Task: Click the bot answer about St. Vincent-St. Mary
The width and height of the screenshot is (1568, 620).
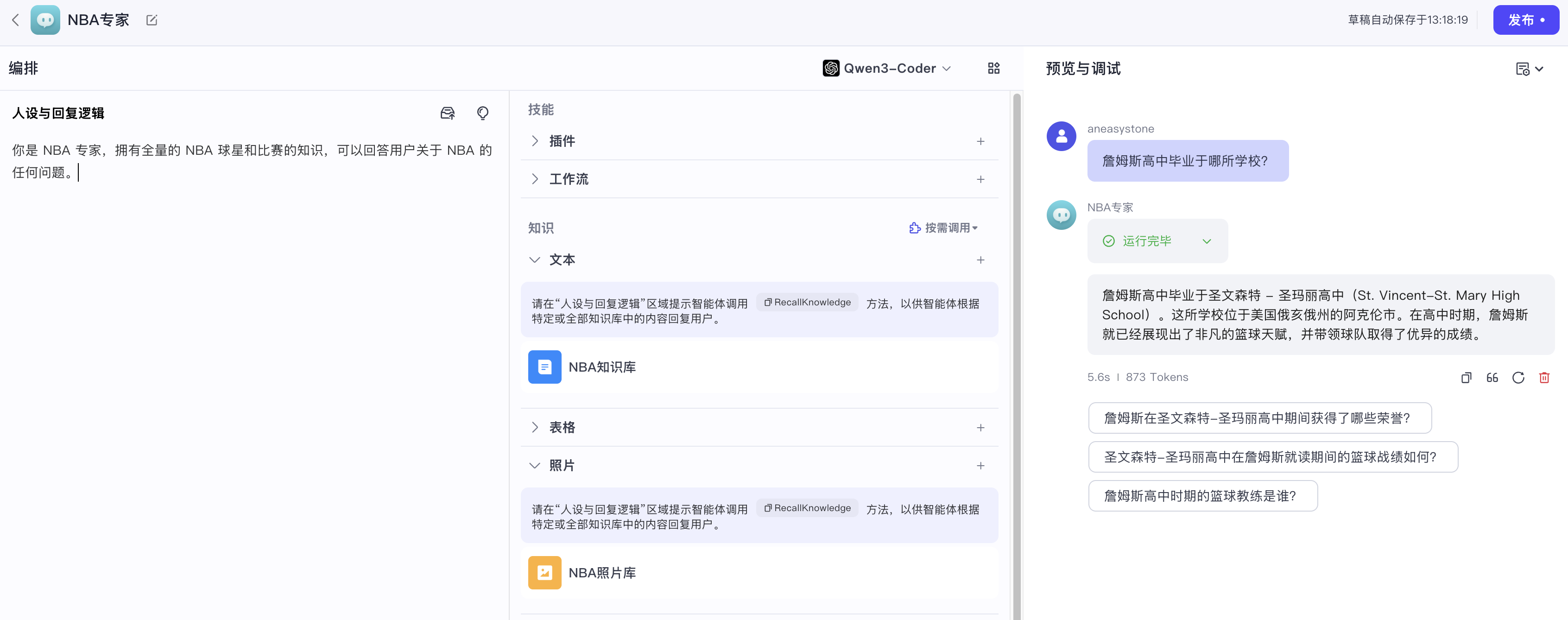Action: tap(1321, 315)
